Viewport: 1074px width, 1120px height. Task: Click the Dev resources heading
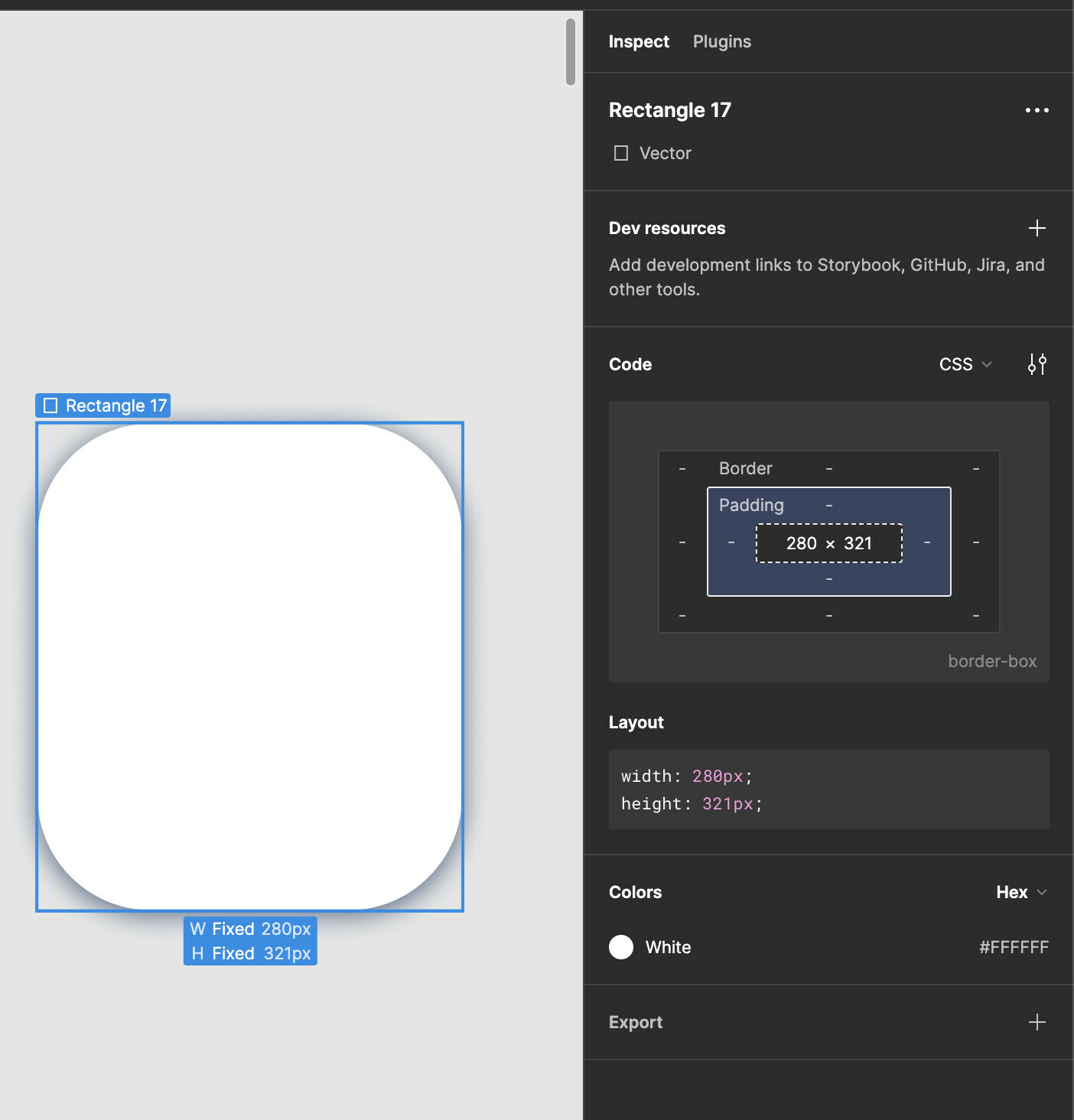point(667,228)
